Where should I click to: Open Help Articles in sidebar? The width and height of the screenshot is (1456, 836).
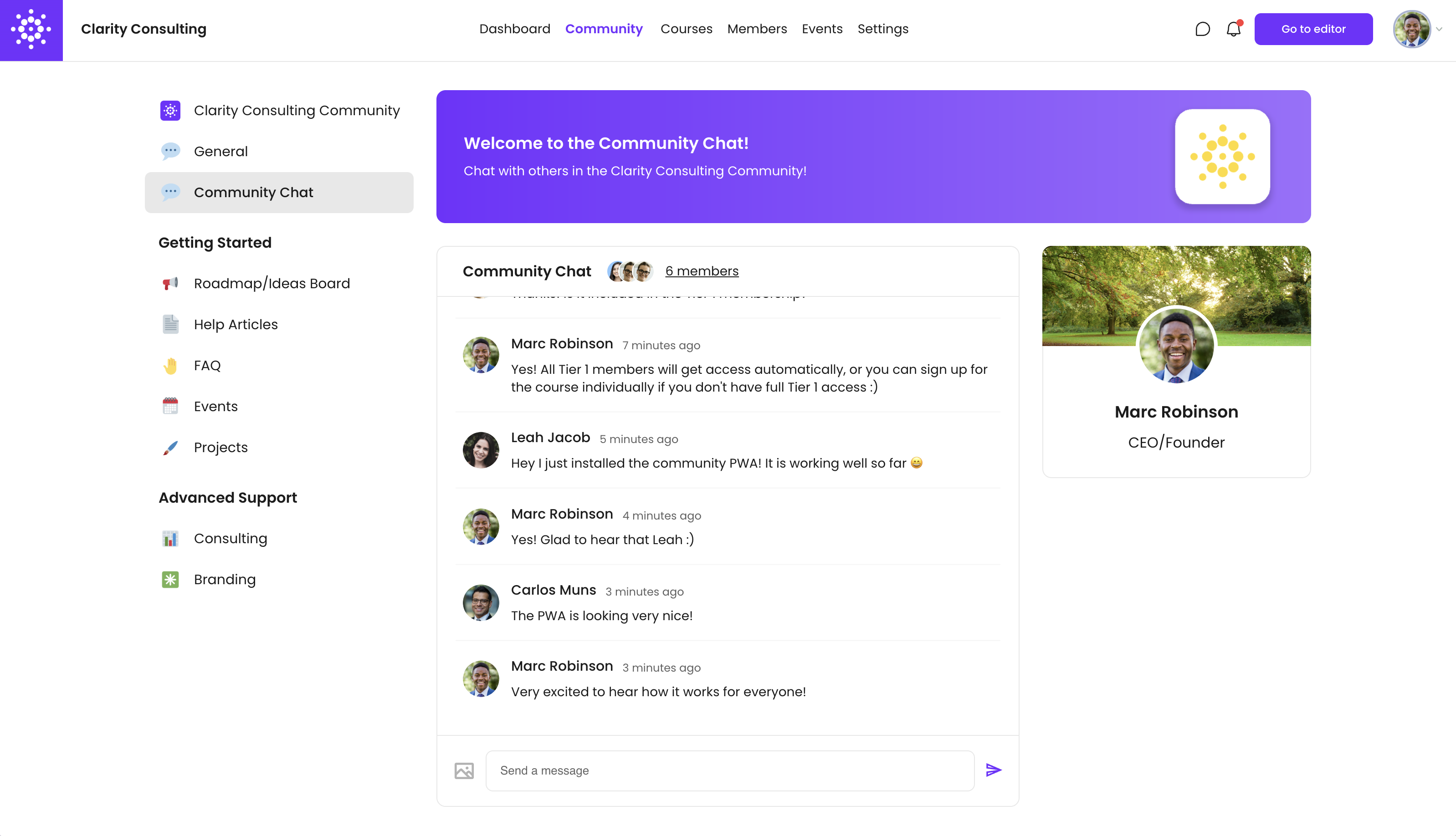236,324
